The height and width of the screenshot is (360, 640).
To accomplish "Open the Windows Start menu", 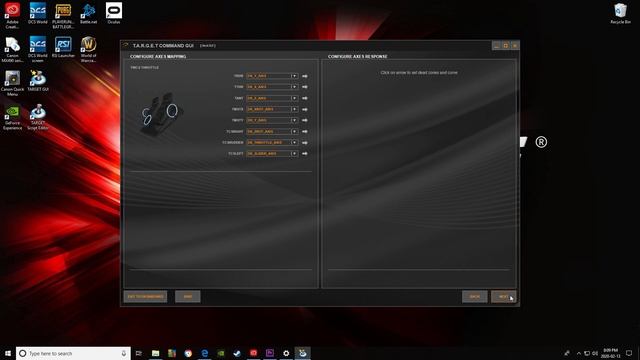I will pos(8,353).
